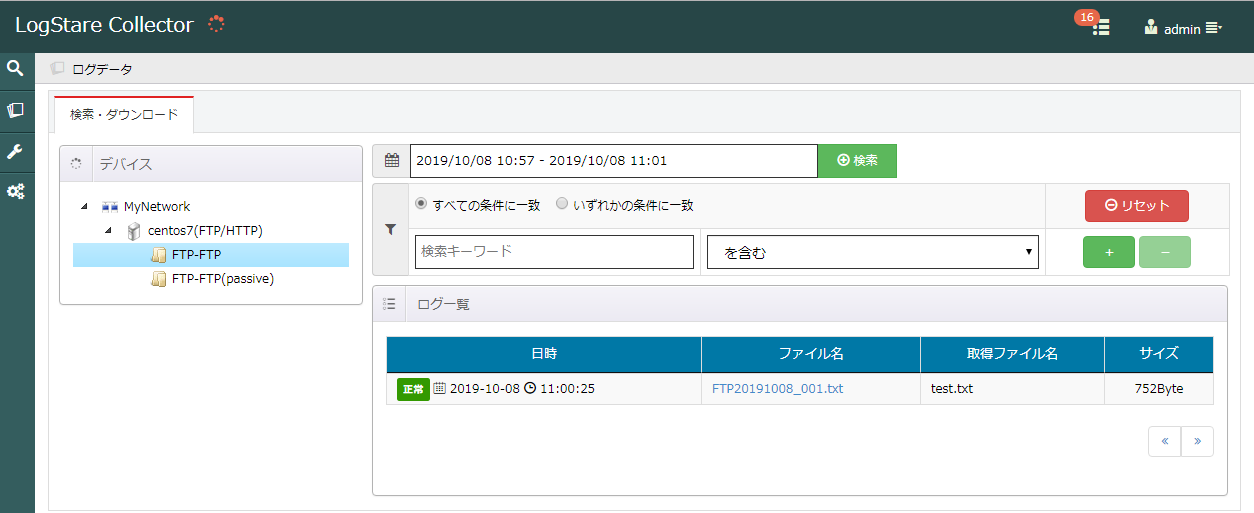Open the calendar date picker icon
Image resolution: width=1254 pixels, height=513 pixels.
[391, 160]
